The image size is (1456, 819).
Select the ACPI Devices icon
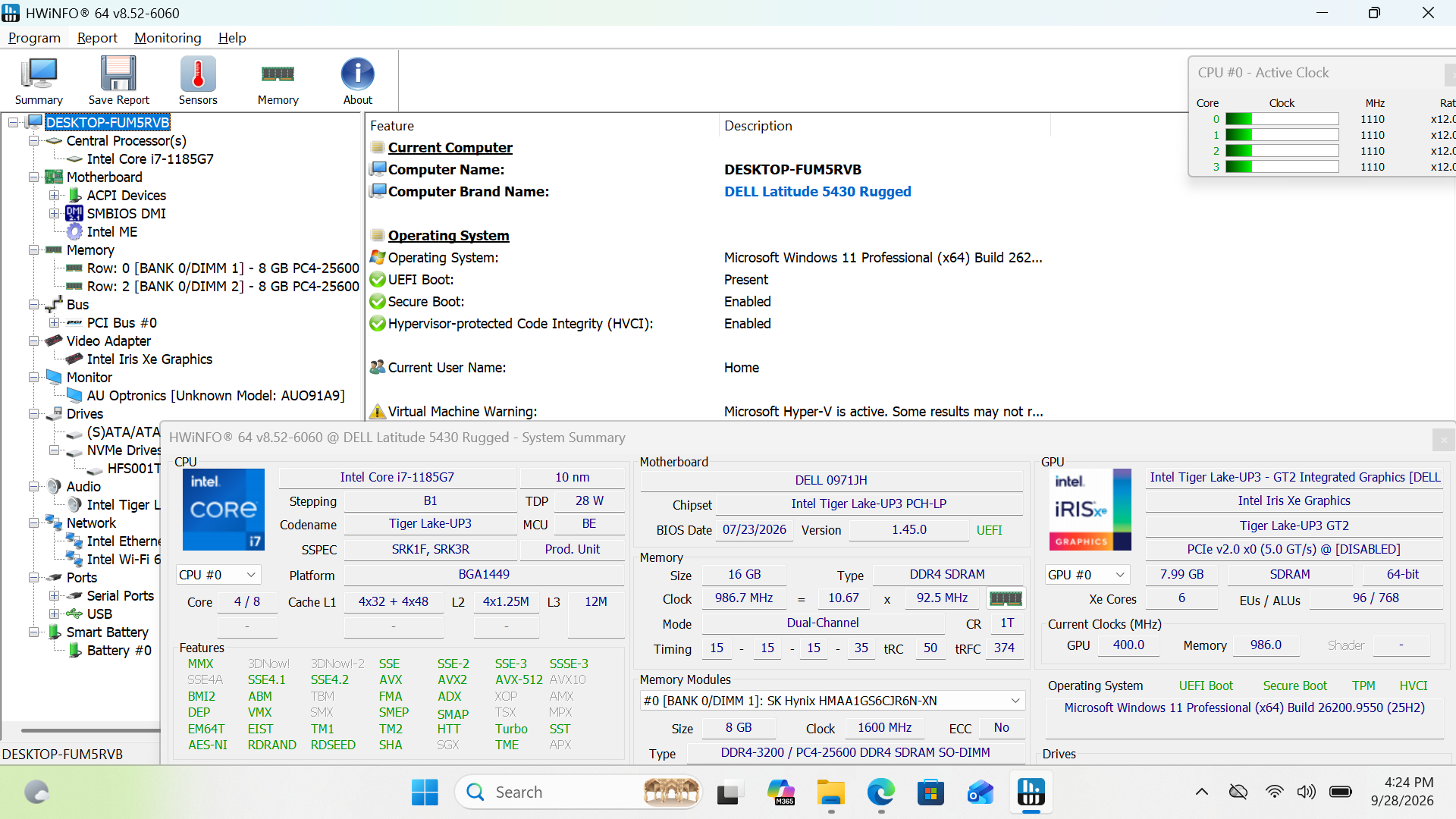(74, 195)
